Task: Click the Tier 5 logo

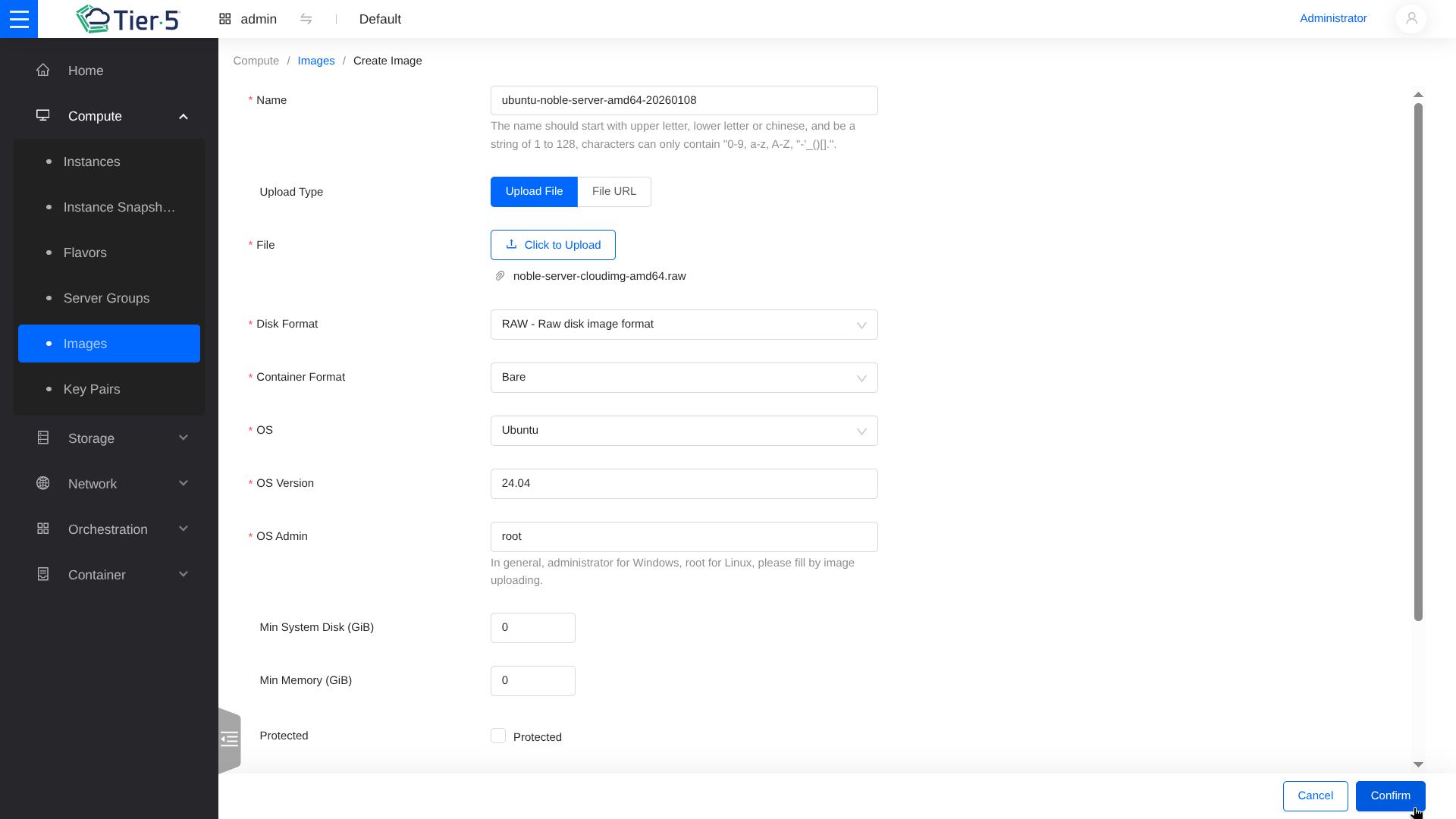Action: pos(127,19)
